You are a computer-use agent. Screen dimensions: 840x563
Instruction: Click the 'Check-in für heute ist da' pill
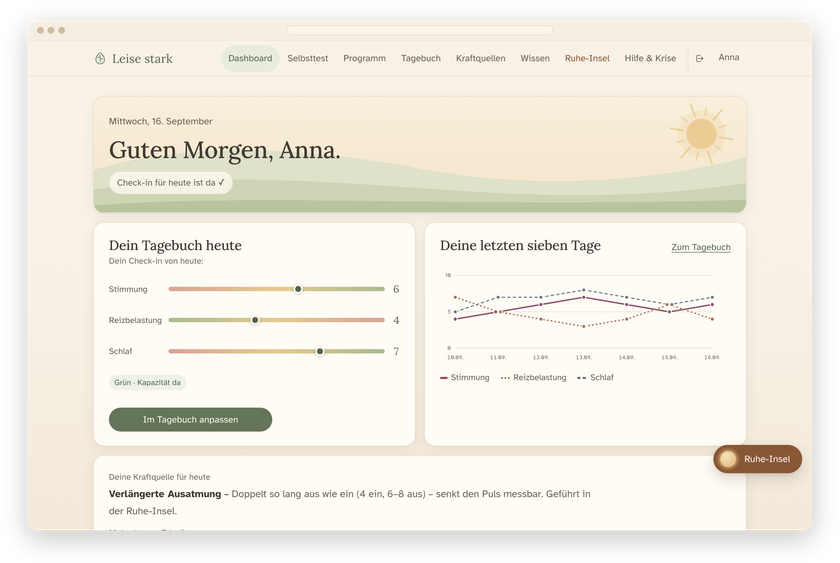171,183
